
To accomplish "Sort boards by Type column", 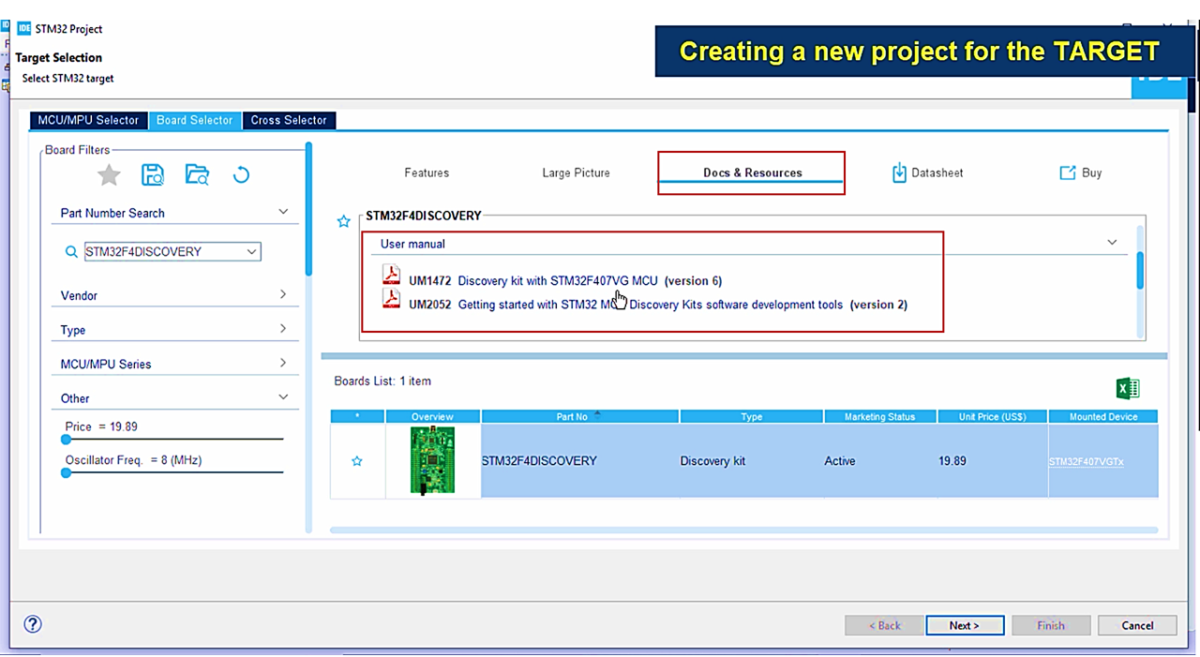I will [x=751, y=417].
